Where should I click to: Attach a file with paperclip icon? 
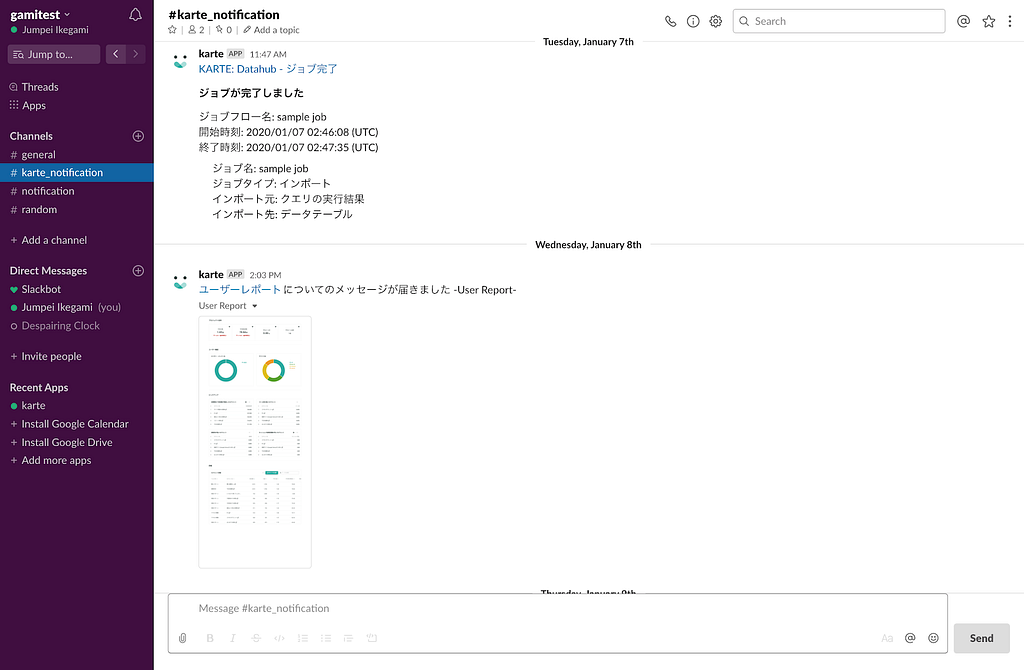point(182,638)
